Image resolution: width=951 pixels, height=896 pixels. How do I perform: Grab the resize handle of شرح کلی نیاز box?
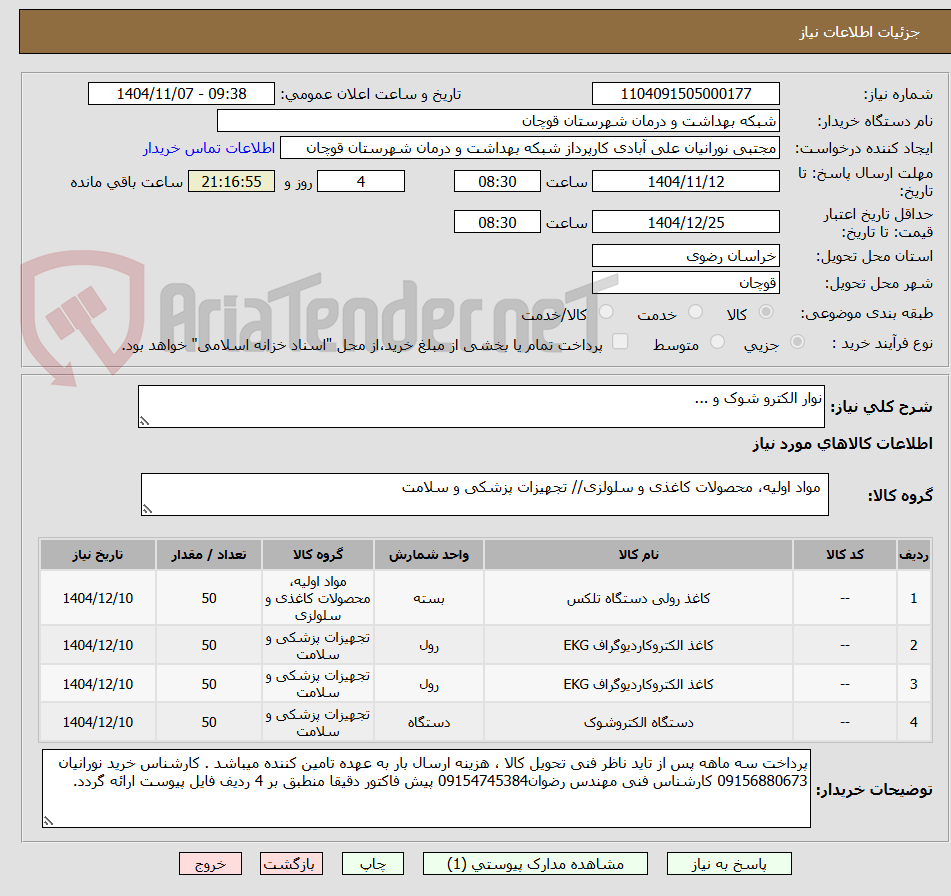[x=144, y=421]
